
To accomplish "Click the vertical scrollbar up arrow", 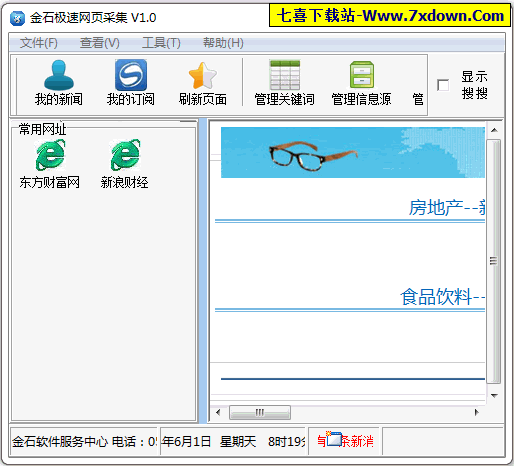I will [x=494, y=130].
